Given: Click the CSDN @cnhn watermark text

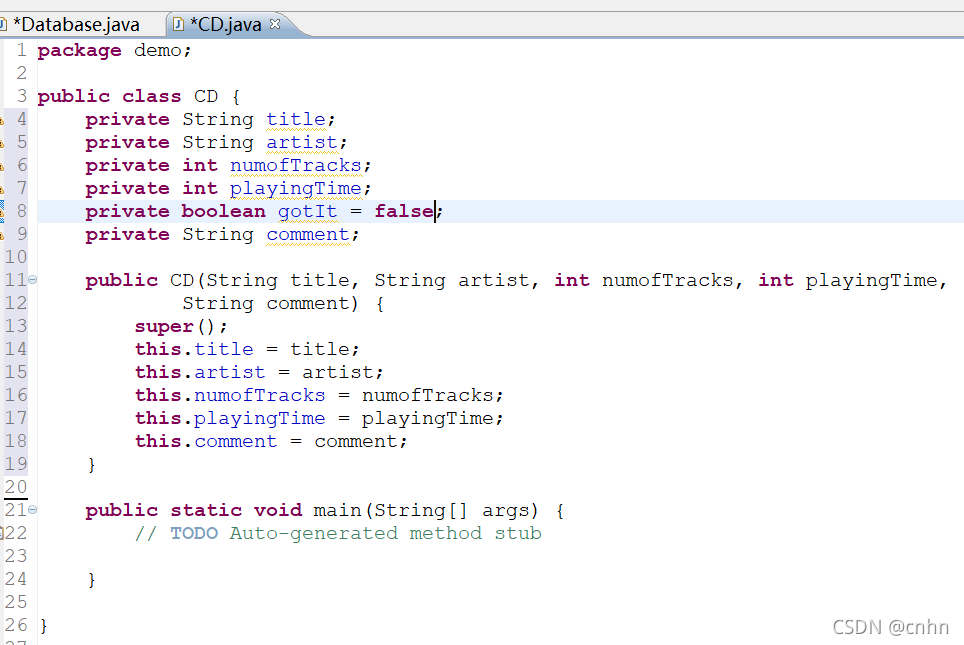Looking at the screenshot, I should 891,627.
